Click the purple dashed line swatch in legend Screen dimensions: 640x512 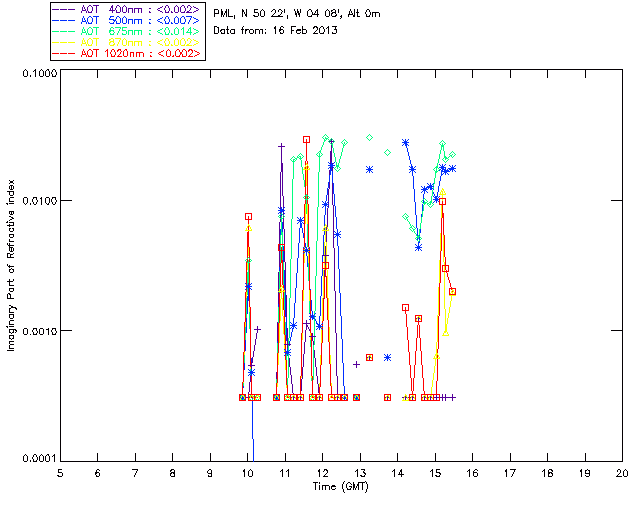[x=64, y=9]
